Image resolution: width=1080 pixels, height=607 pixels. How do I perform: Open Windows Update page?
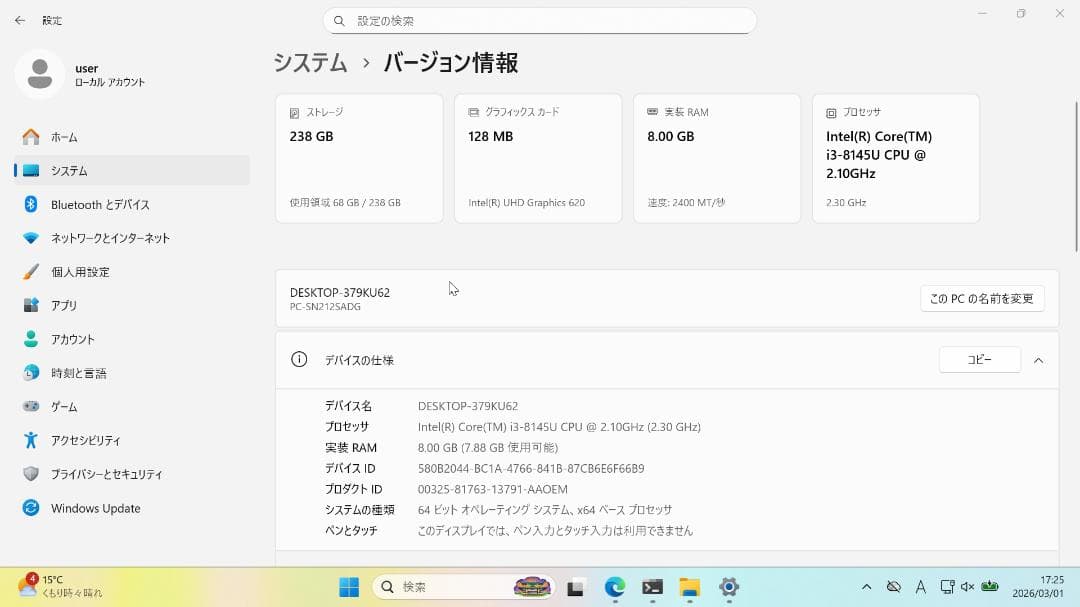click(x=132, y=508)
